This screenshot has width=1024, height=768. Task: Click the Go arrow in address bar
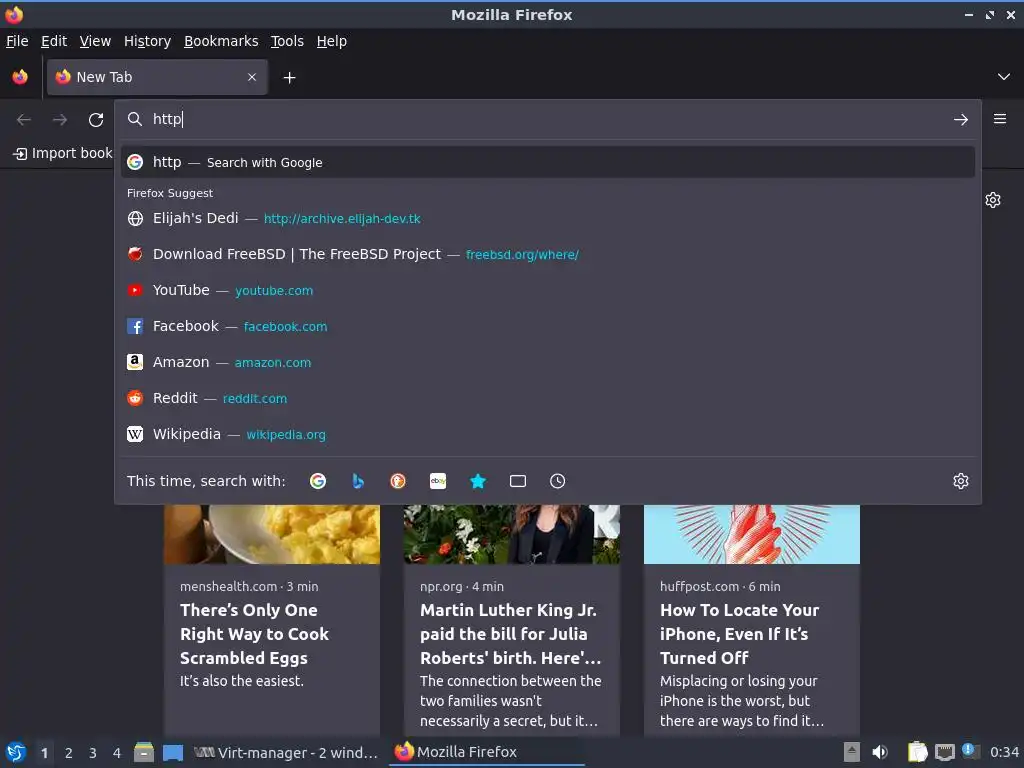[961, 120]
